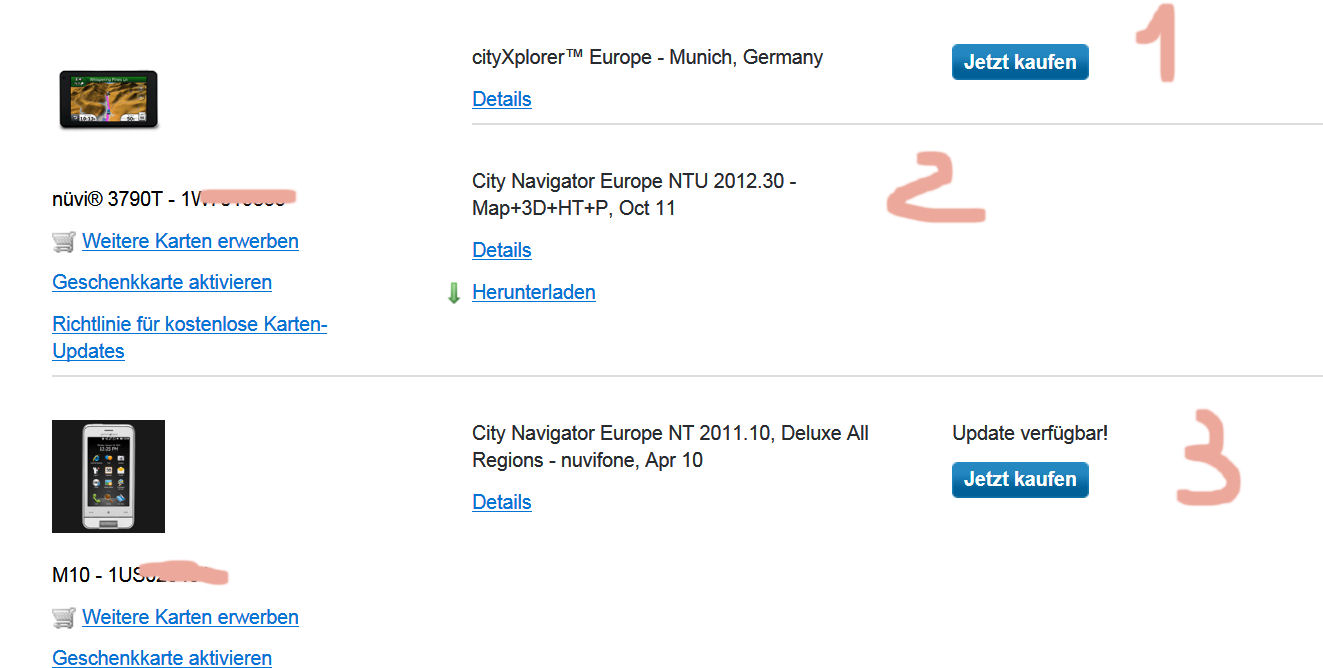The width and height of the screenshot is (1323, 668).
Task: Buy the cityXplorer Europe Munich map
Action: point(1020,62)
